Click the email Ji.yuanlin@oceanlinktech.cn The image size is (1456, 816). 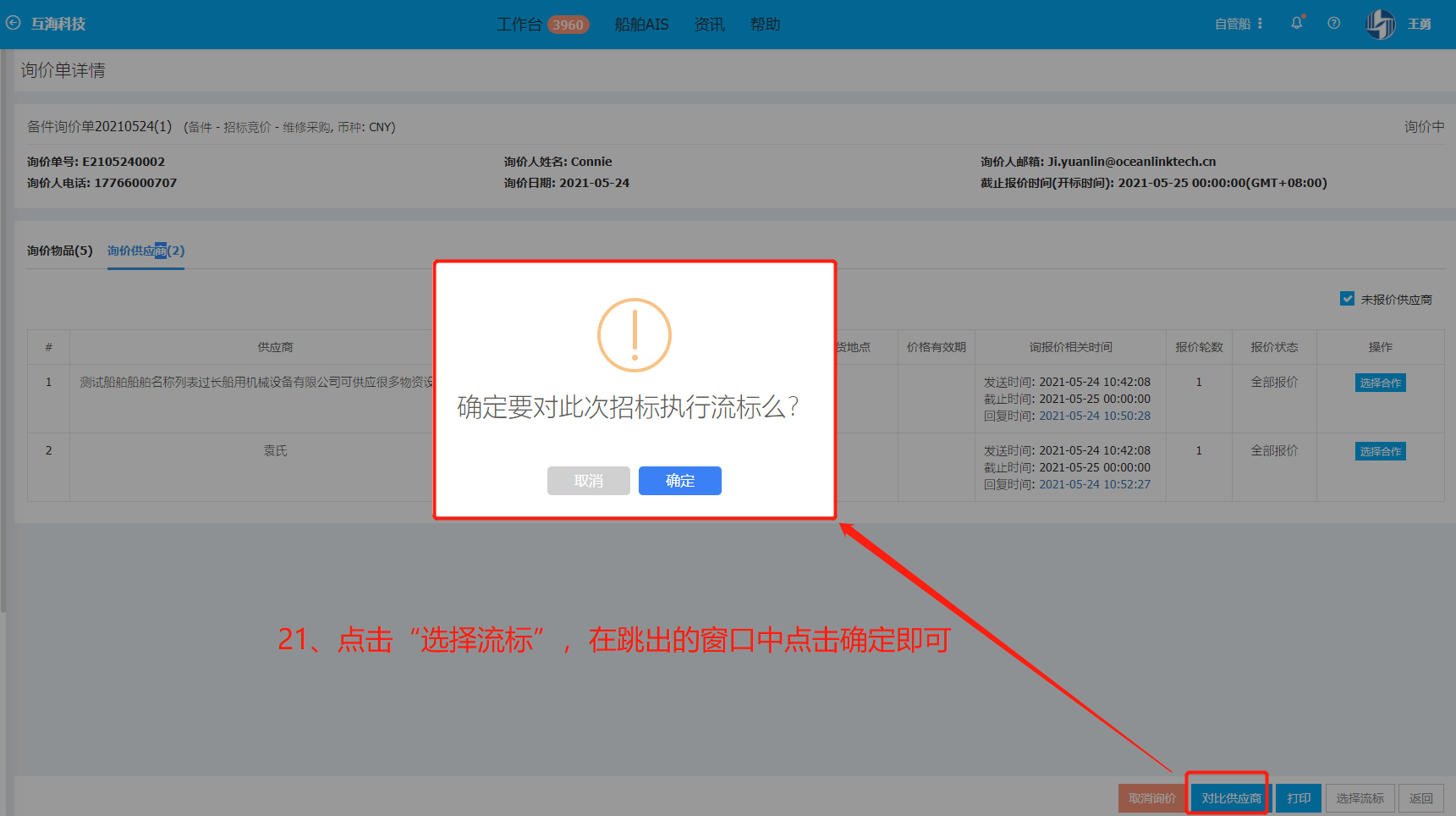click(x=1132, y=162)
